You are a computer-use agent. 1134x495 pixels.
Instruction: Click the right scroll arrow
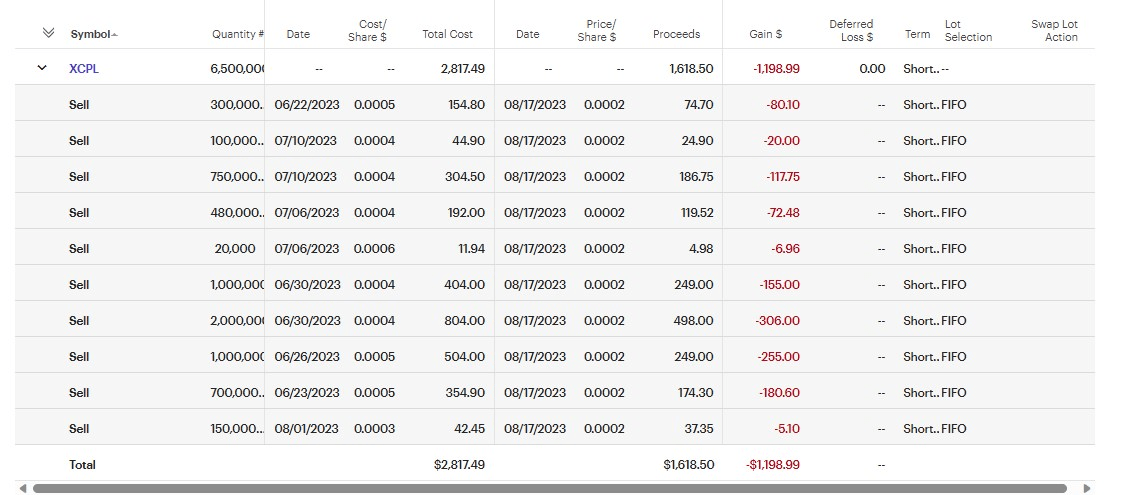[x=1087, y=488]
